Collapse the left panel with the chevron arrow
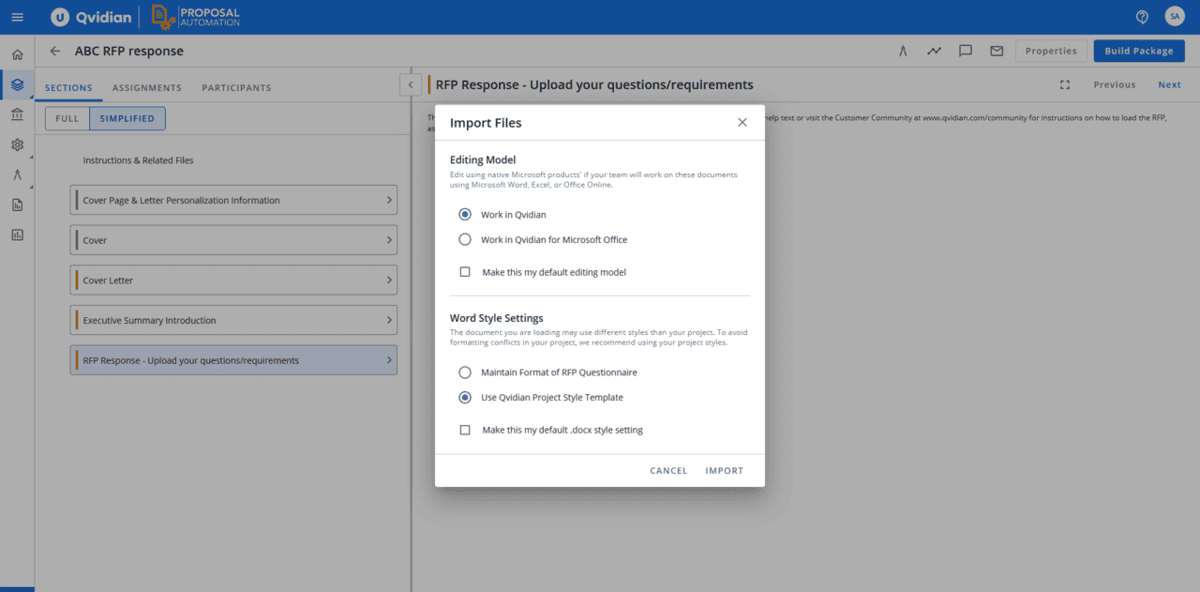 410,84
